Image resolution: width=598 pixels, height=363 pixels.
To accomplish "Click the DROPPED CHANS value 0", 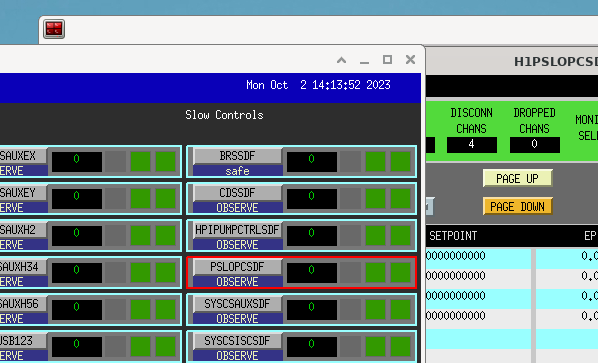I will point(535,145).
